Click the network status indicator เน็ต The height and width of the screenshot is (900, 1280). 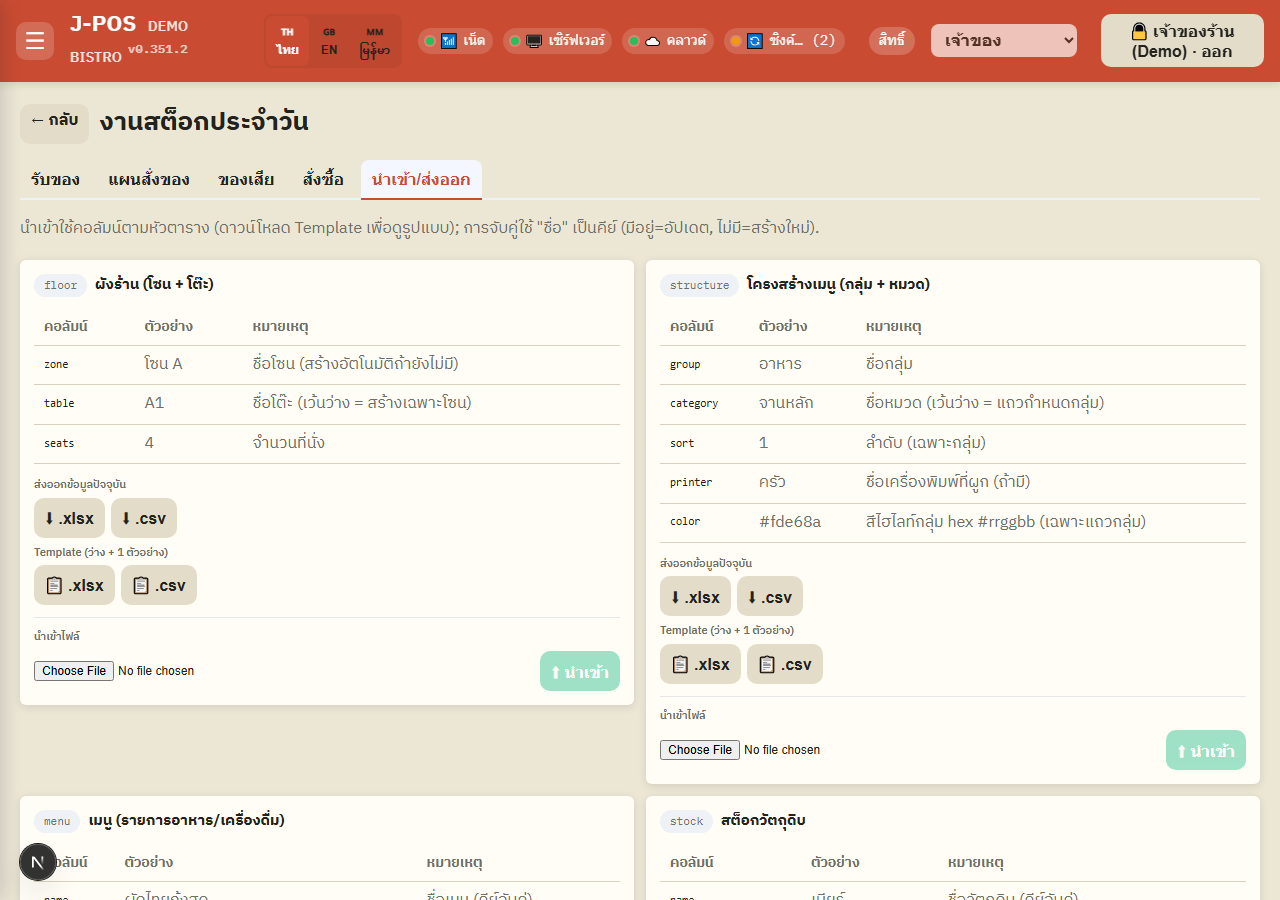point(455,41)
